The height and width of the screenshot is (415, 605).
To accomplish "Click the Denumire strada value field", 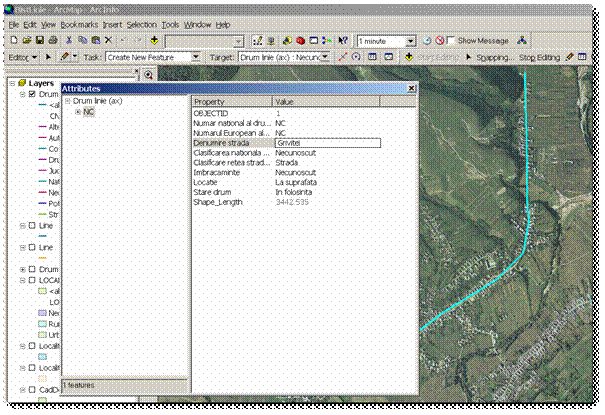I will coord(326,143).
